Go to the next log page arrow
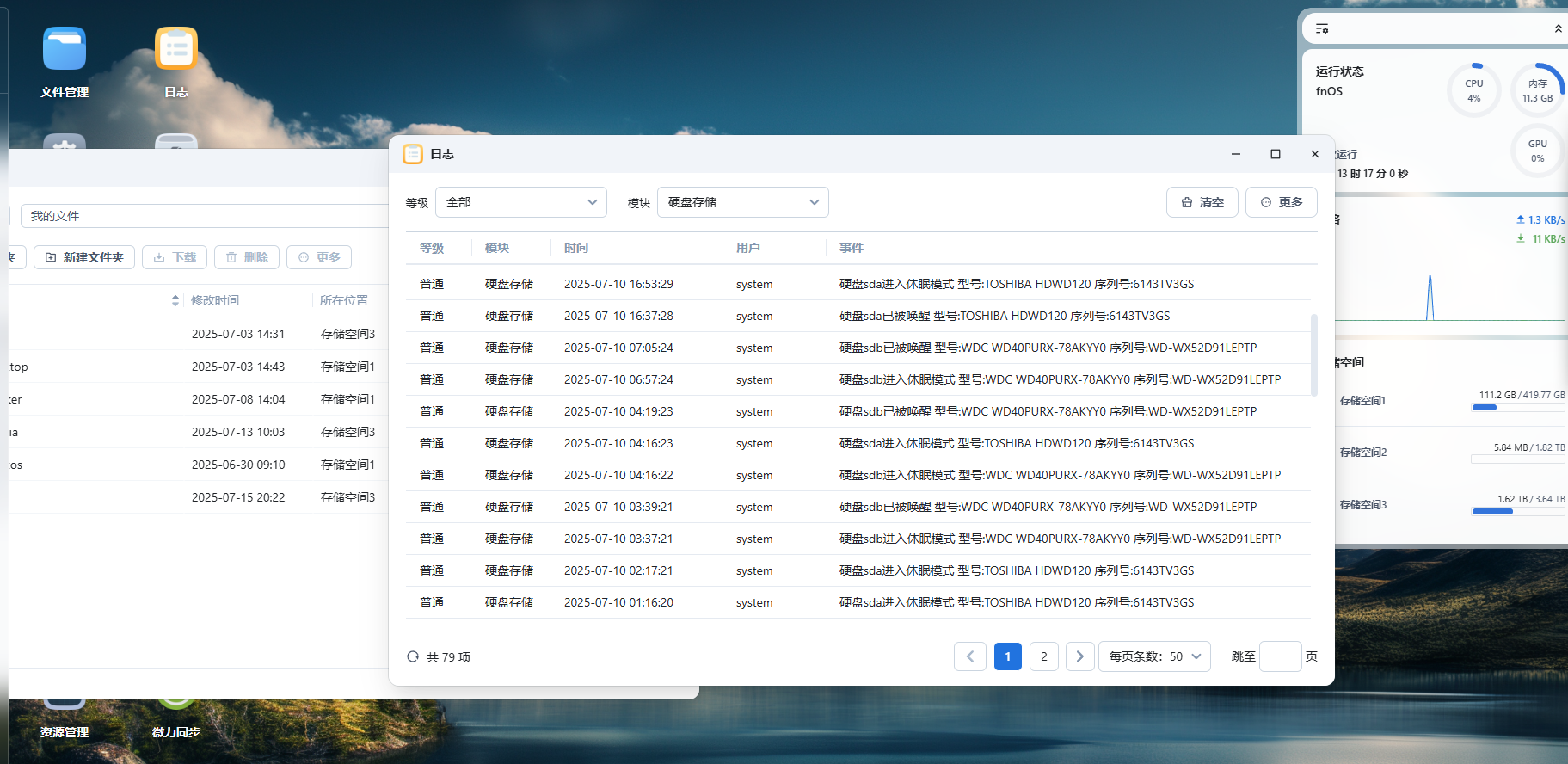 1079,656
